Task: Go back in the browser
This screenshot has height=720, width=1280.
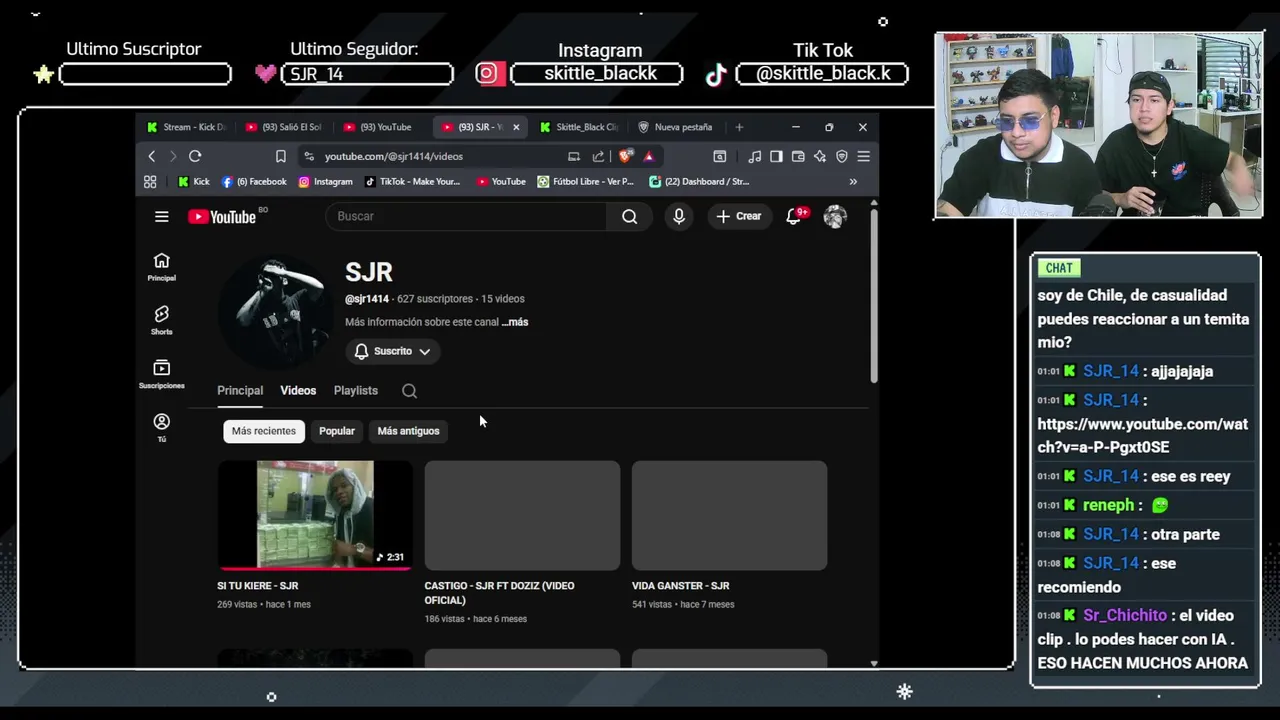Action: click(151, 156)
